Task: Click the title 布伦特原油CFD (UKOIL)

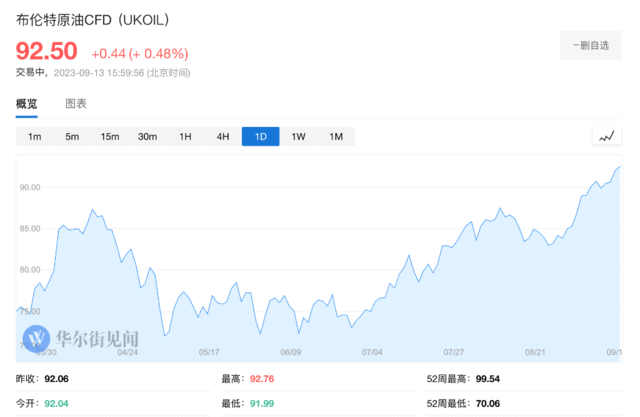Action: [x=93, y=20]
